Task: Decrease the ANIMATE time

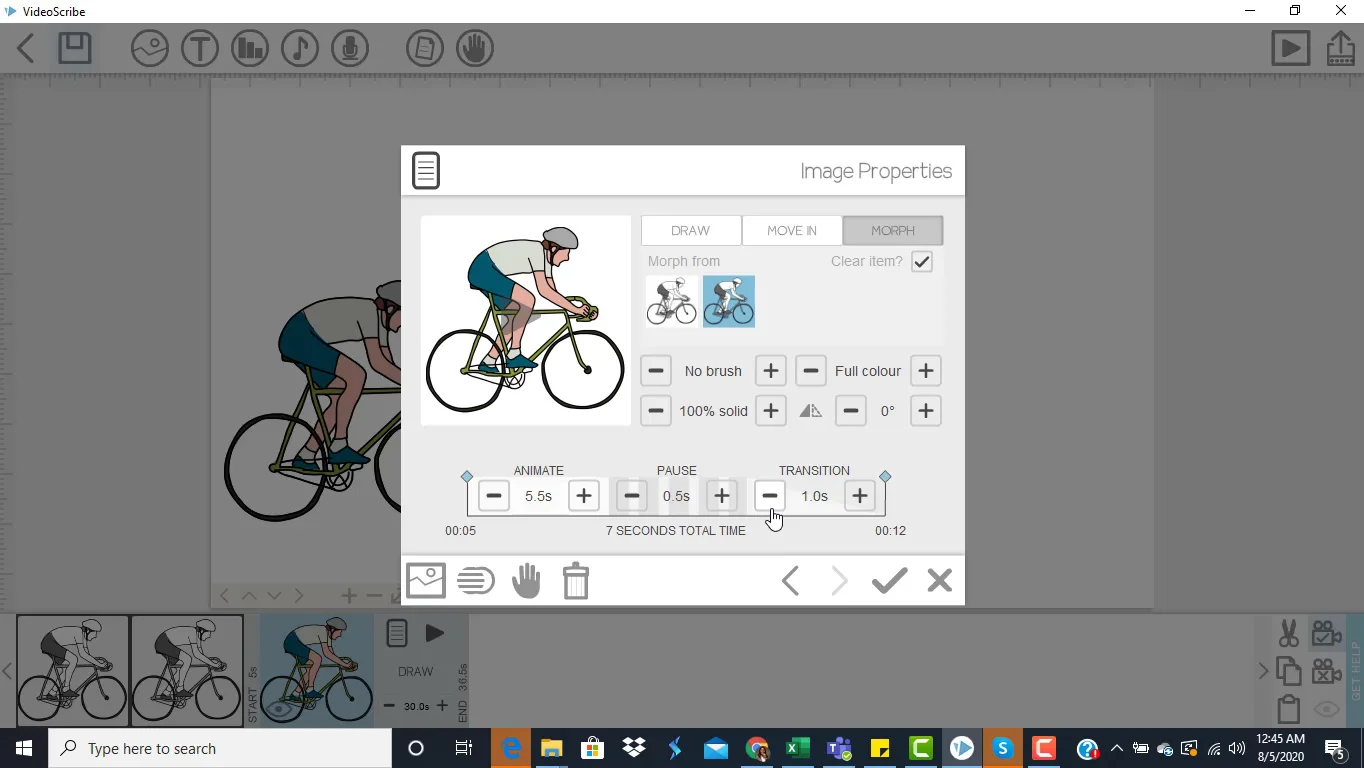Action: [494, 496]
